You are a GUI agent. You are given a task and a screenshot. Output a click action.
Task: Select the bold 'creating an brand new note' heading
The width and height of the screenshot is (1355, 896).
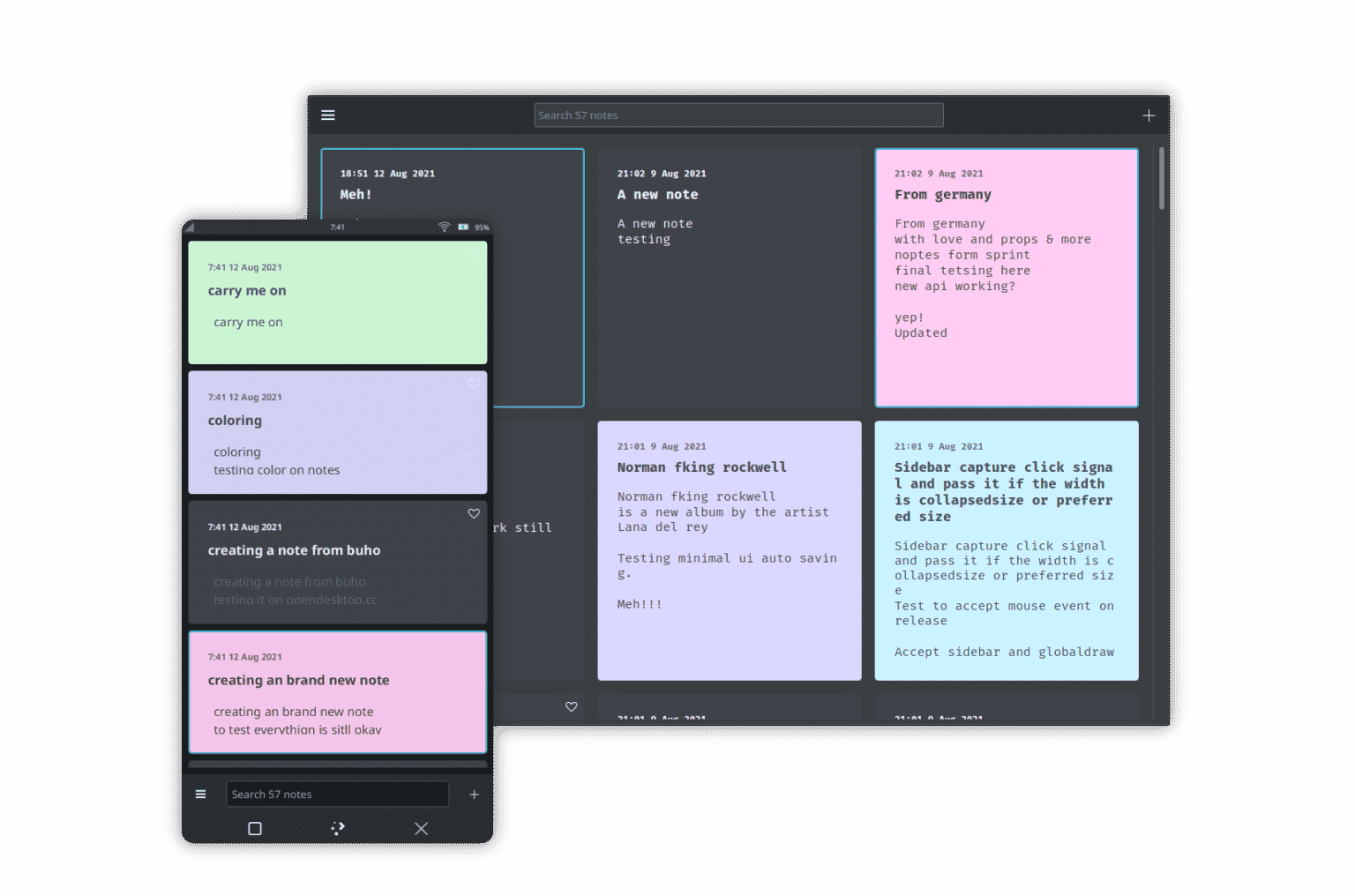point(299,681)
